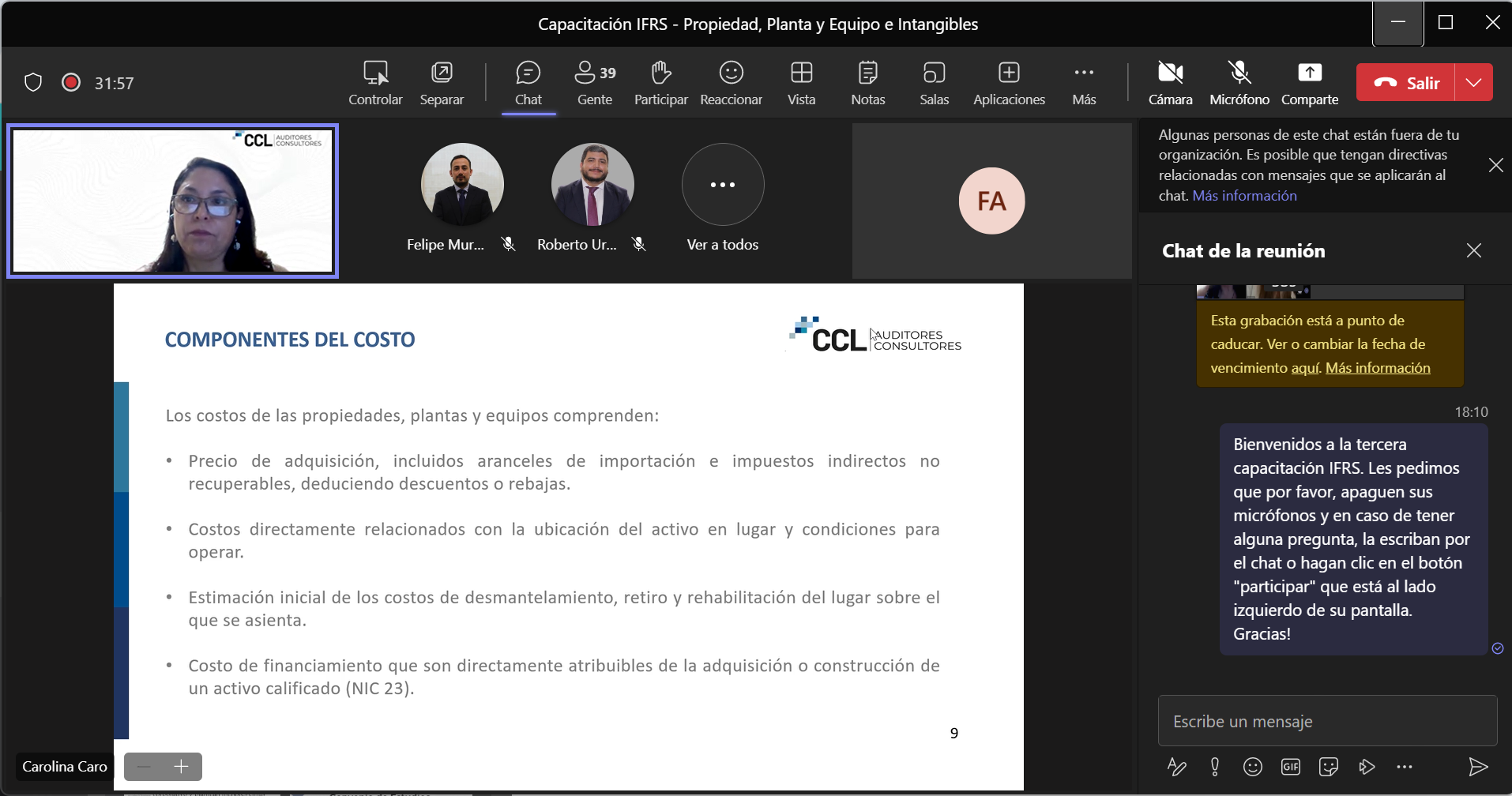1512x796 pixels.
Task: Click the 31:57 meeting timer
Action: point(115,83)
